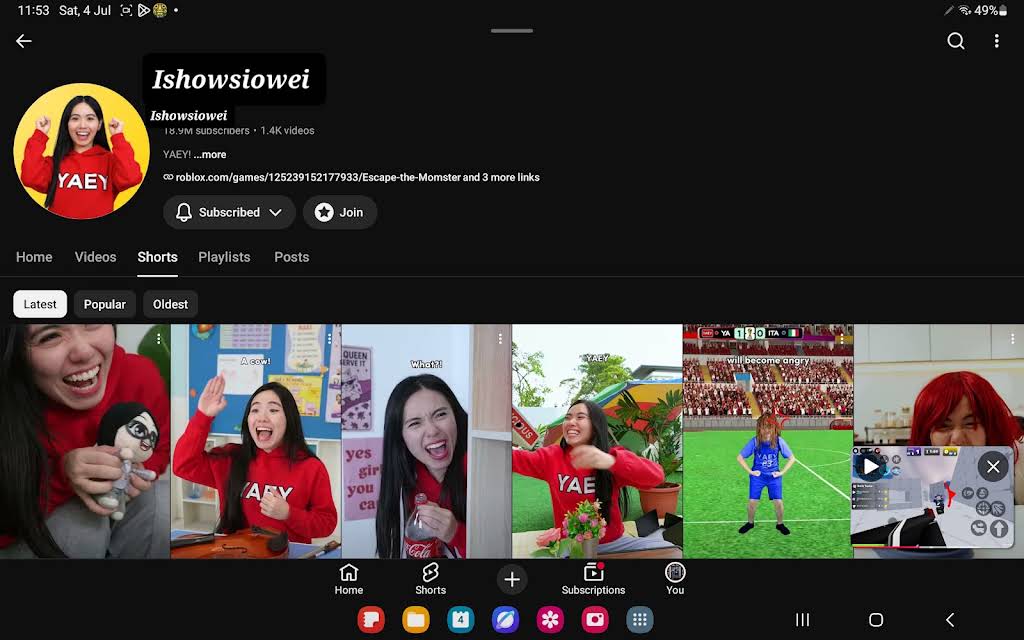1024x640 pixels.
Task: Show recent apps with system recents button
Action: pyautogui.click(x=803, y=620)
